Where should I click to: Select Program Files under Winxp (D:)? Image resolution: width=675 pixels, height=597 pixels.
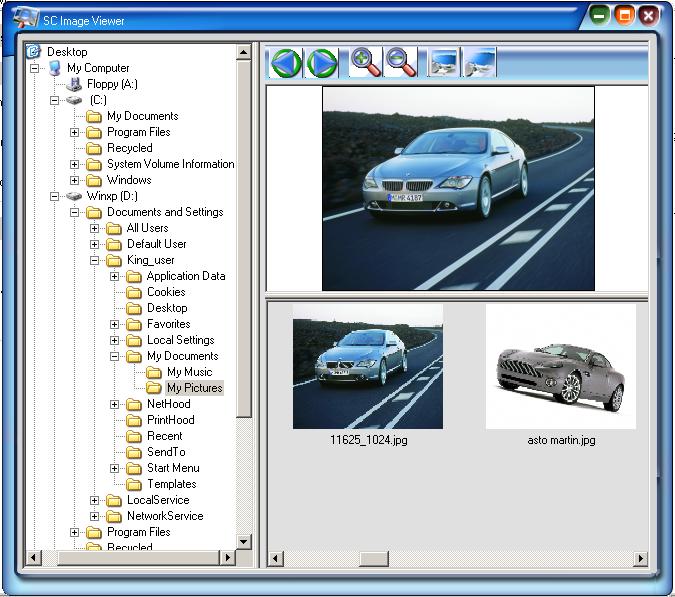click(x=139, y=532)
